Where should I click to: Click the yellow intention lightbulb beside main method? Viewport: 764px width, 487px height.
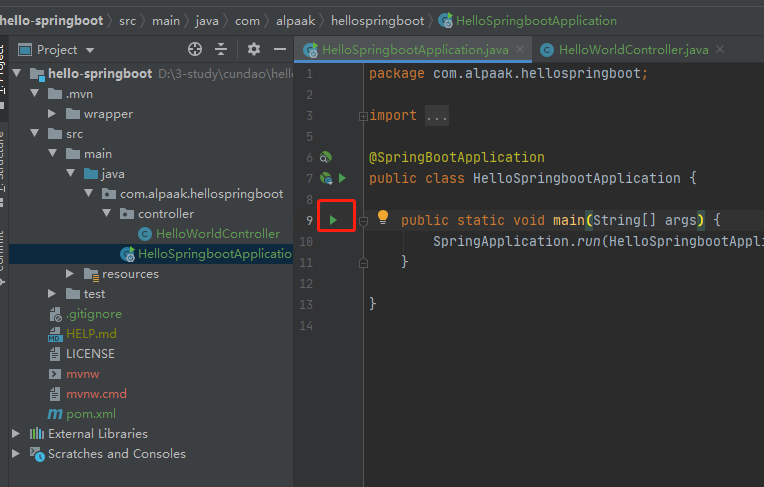[x=383, y=218]
